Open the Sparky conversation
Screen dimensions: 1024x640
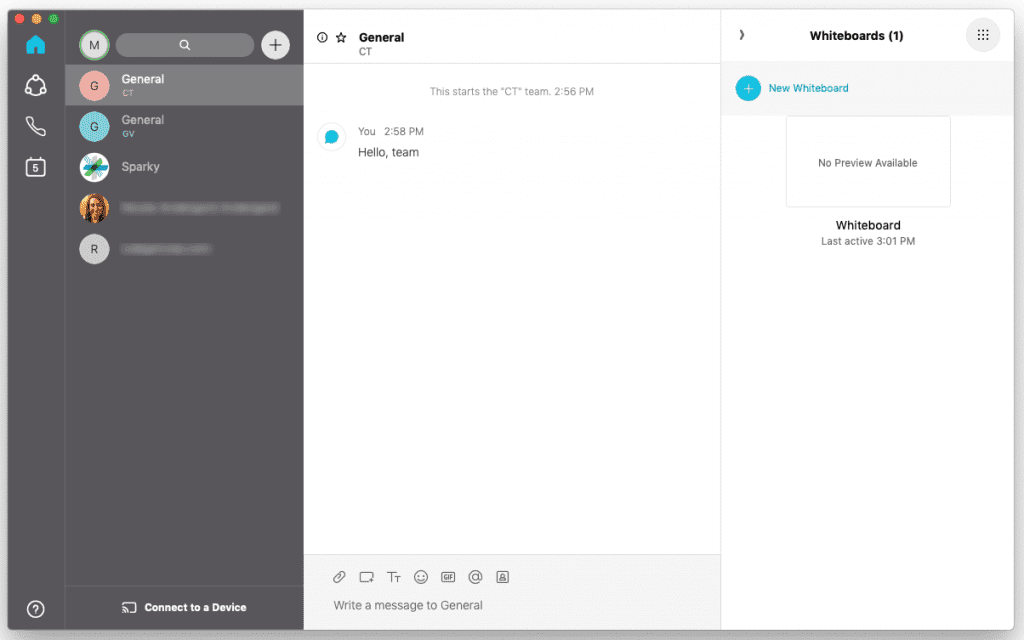click(x=184, y=167)
